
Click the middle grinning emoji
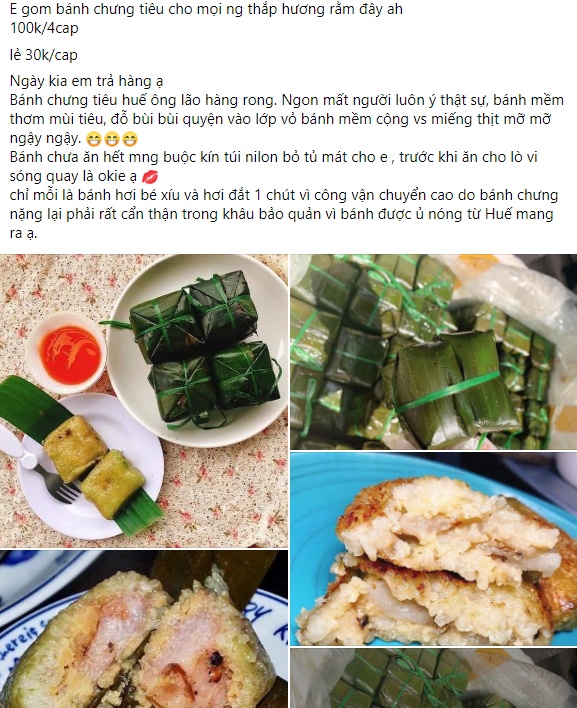(x=112, y=139)
